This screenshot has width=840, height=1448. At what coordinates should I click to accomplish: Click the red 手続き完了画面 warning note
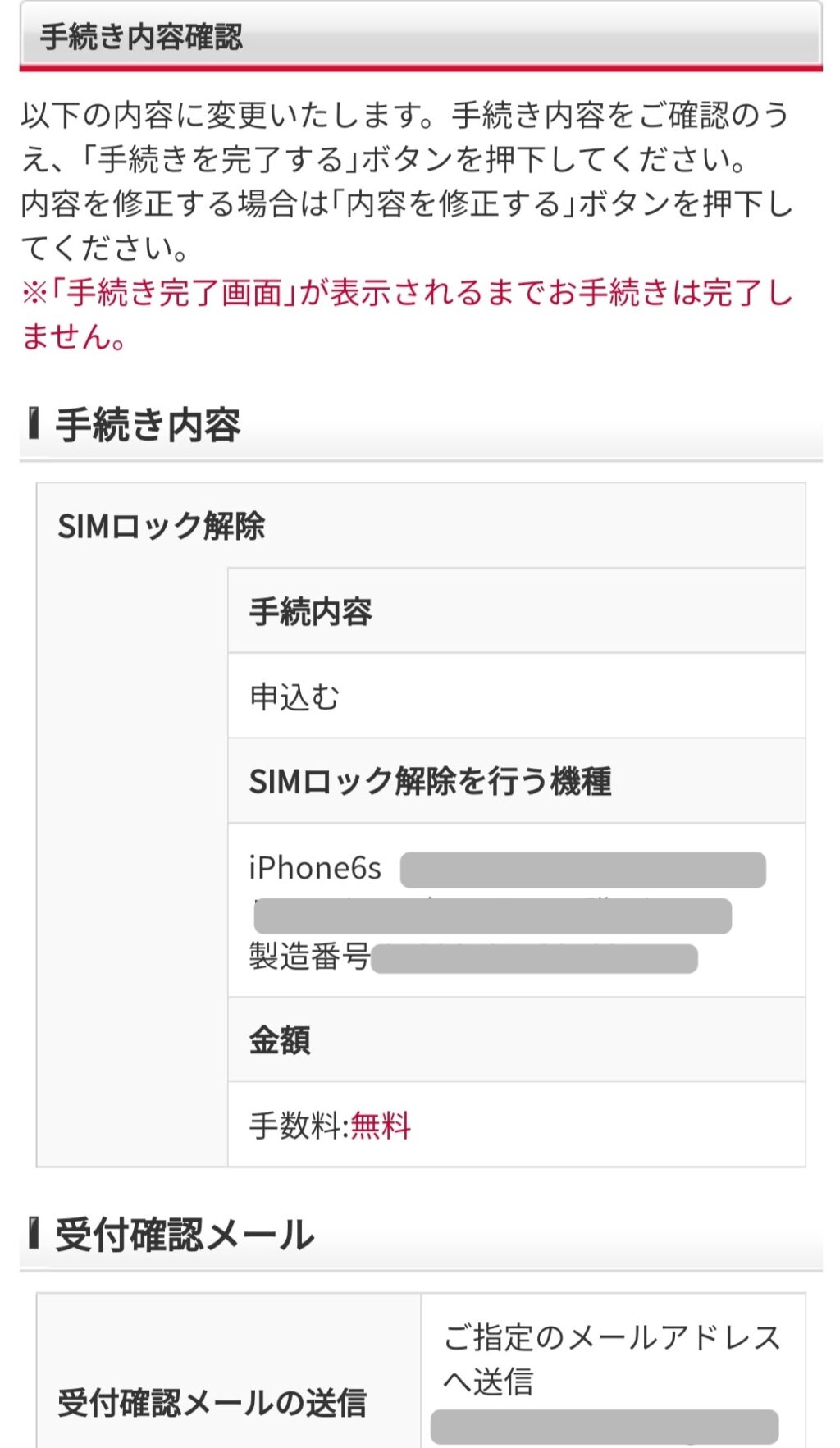[x=407, y=314]
